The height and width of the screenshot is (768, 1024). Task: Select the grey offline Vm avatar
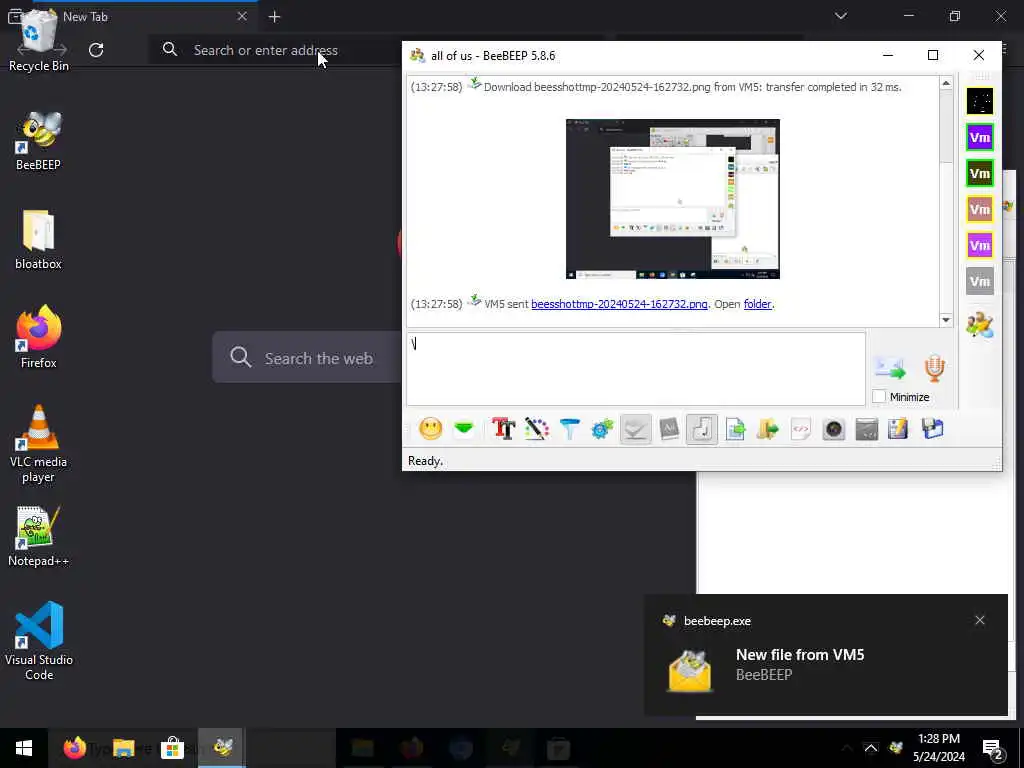coord(980,281)
